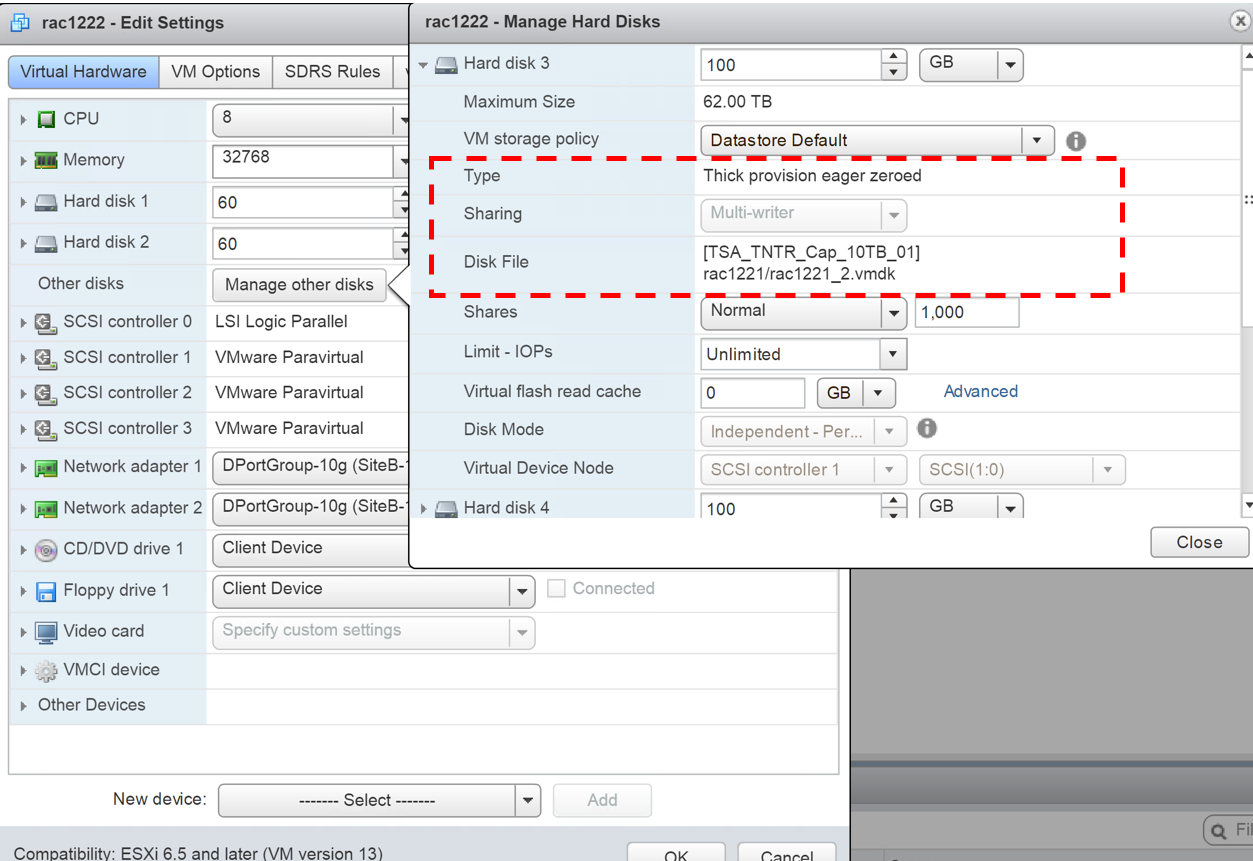
Task: Toggle the Floppy drive Connected checkbox
Action: point(557,589)
